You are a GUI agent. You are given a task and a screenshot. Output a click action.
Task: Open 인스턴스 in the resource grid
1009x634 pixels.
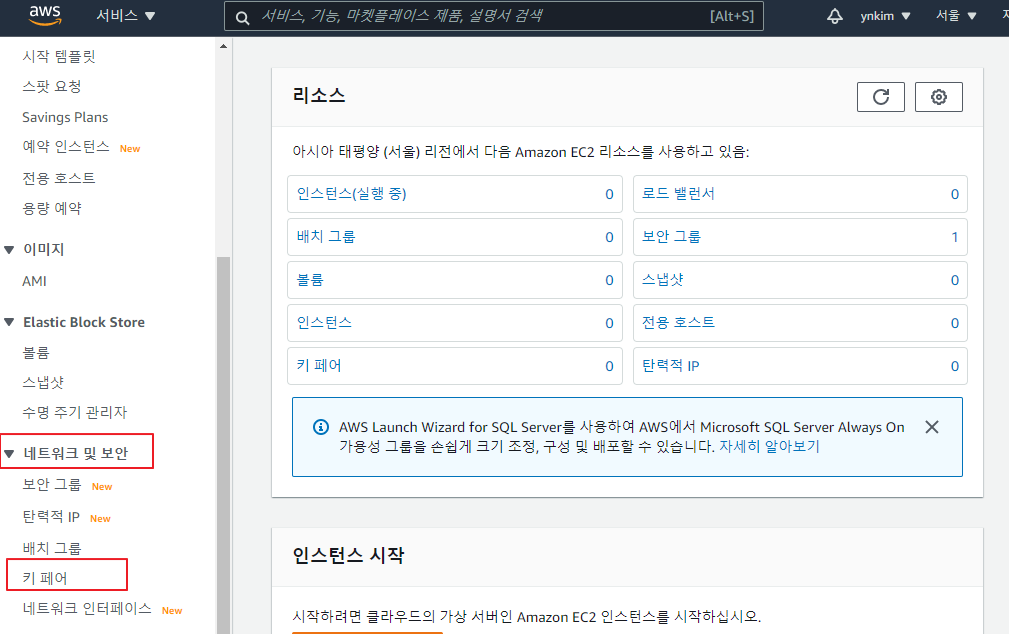(x=324, y=322)
